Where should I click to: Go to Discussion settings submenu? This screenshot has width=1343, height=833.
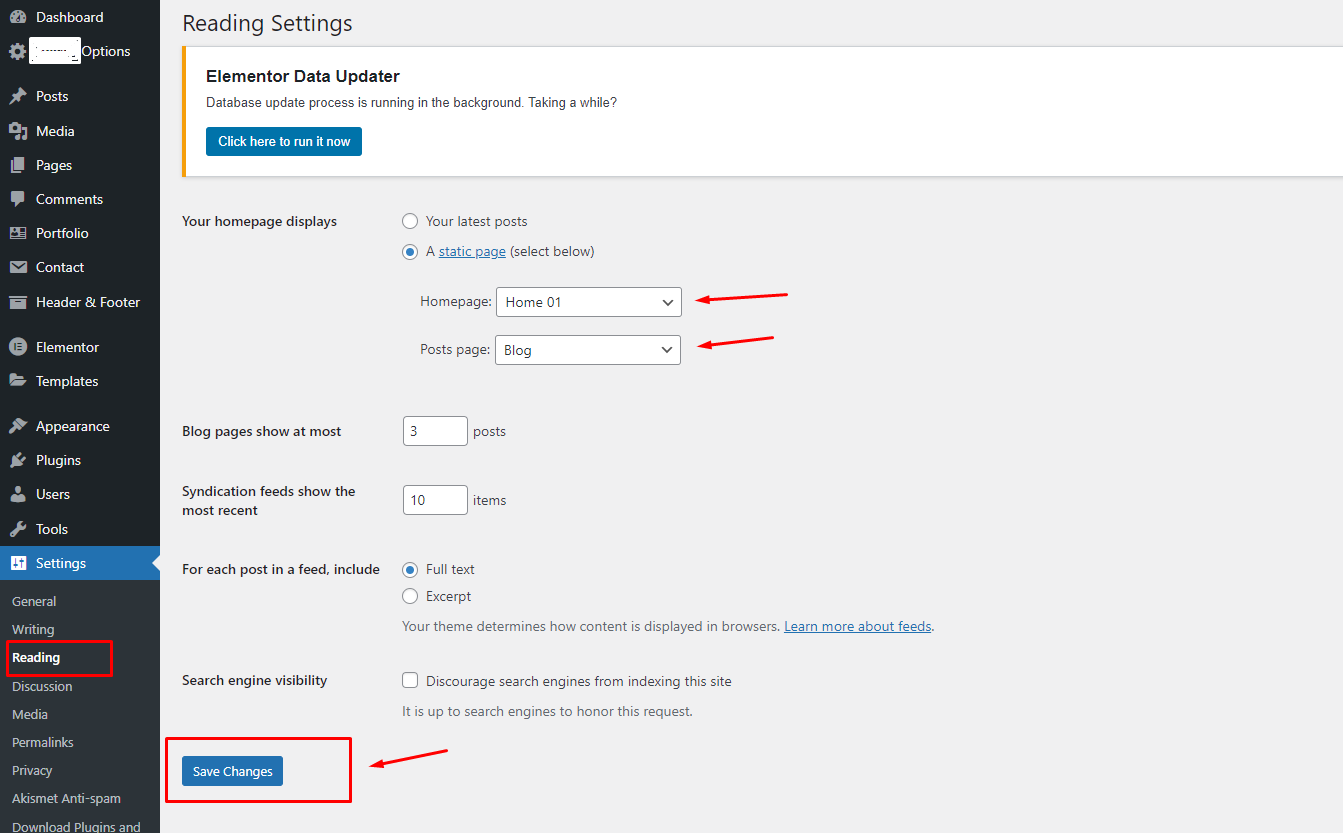pyautogui.click(x=42, y=686)
